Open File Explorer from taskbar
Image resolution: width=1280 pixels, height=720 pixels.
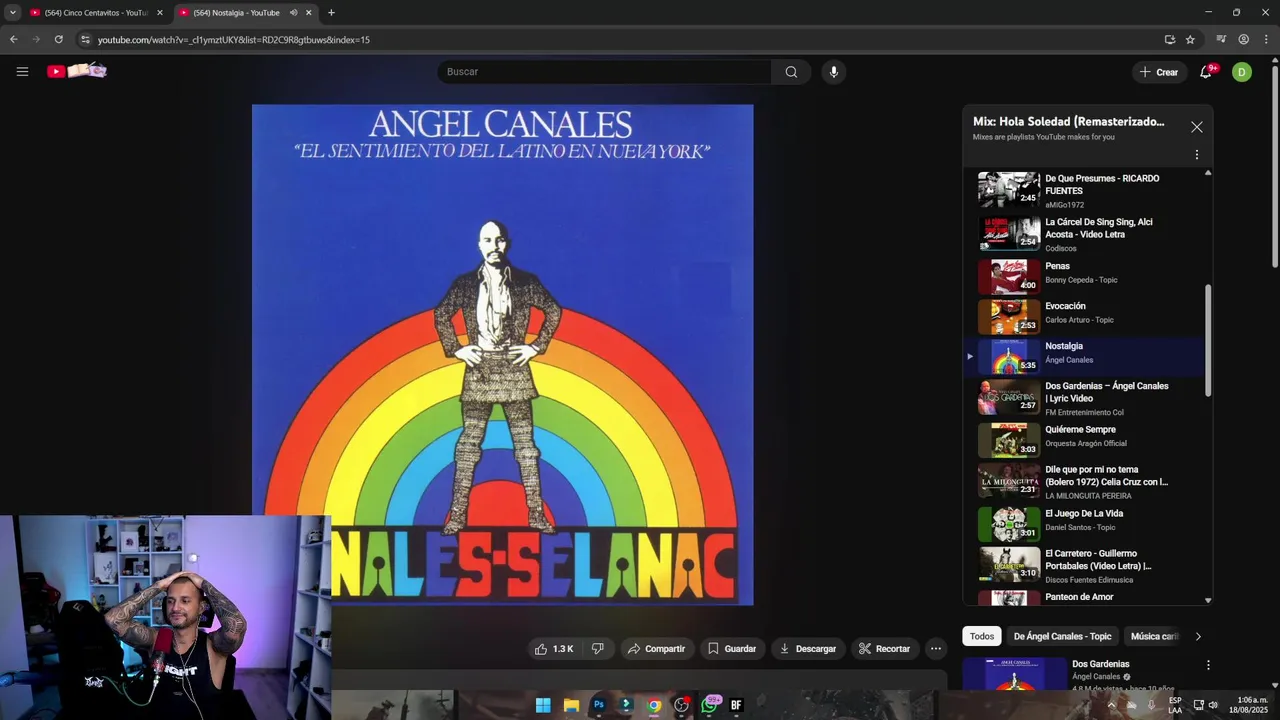[571, 705]
